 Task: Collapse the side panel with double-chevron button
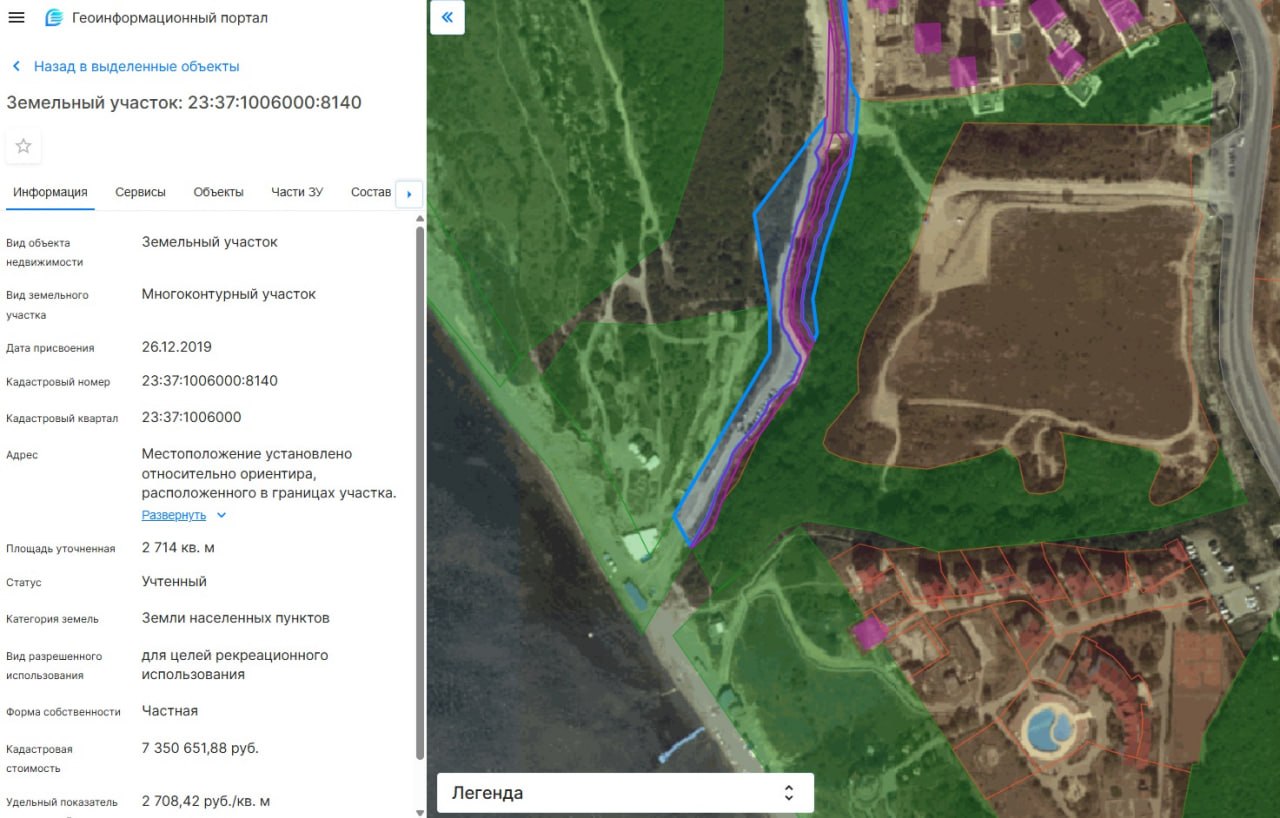point(447,17)
